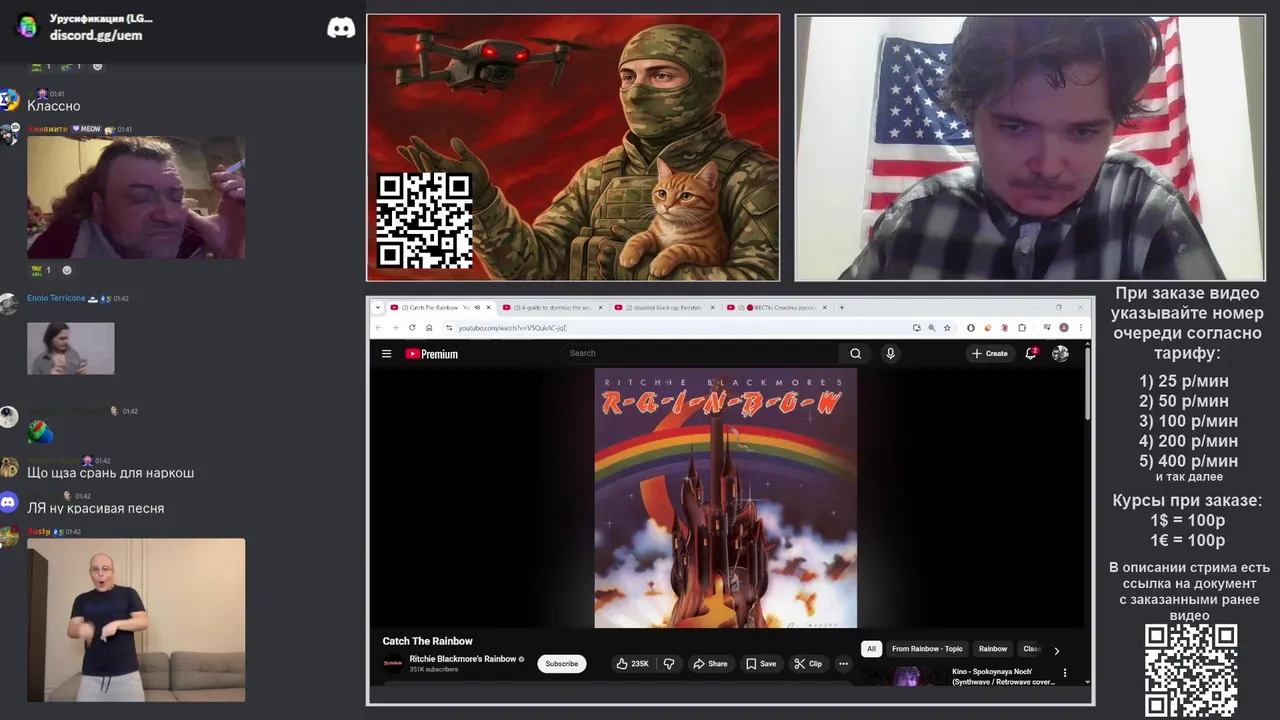The width and height of the screenshot is (1280, 720).
Task: Click the YouTube Premium logo
Action: (x=431, y=353)
